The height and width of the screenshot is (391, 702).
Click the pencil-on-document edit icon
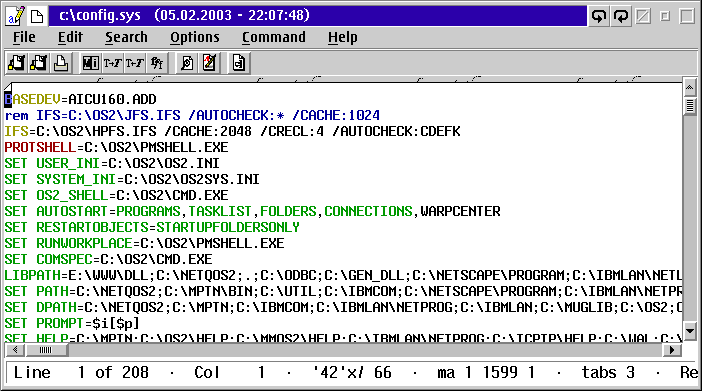tap(209, 63)
